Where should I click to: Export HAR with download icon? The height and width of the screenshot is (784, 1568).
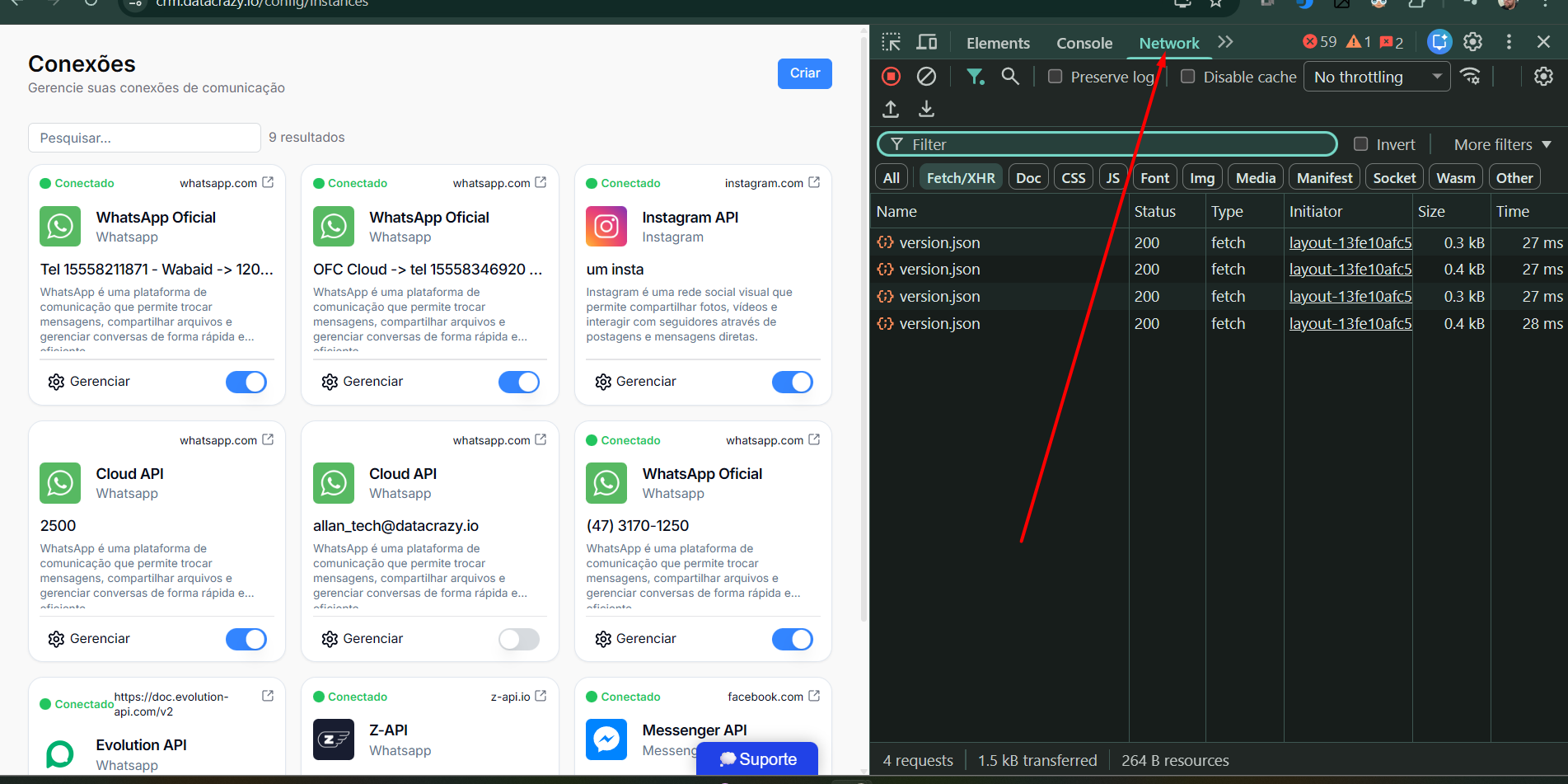926,109
